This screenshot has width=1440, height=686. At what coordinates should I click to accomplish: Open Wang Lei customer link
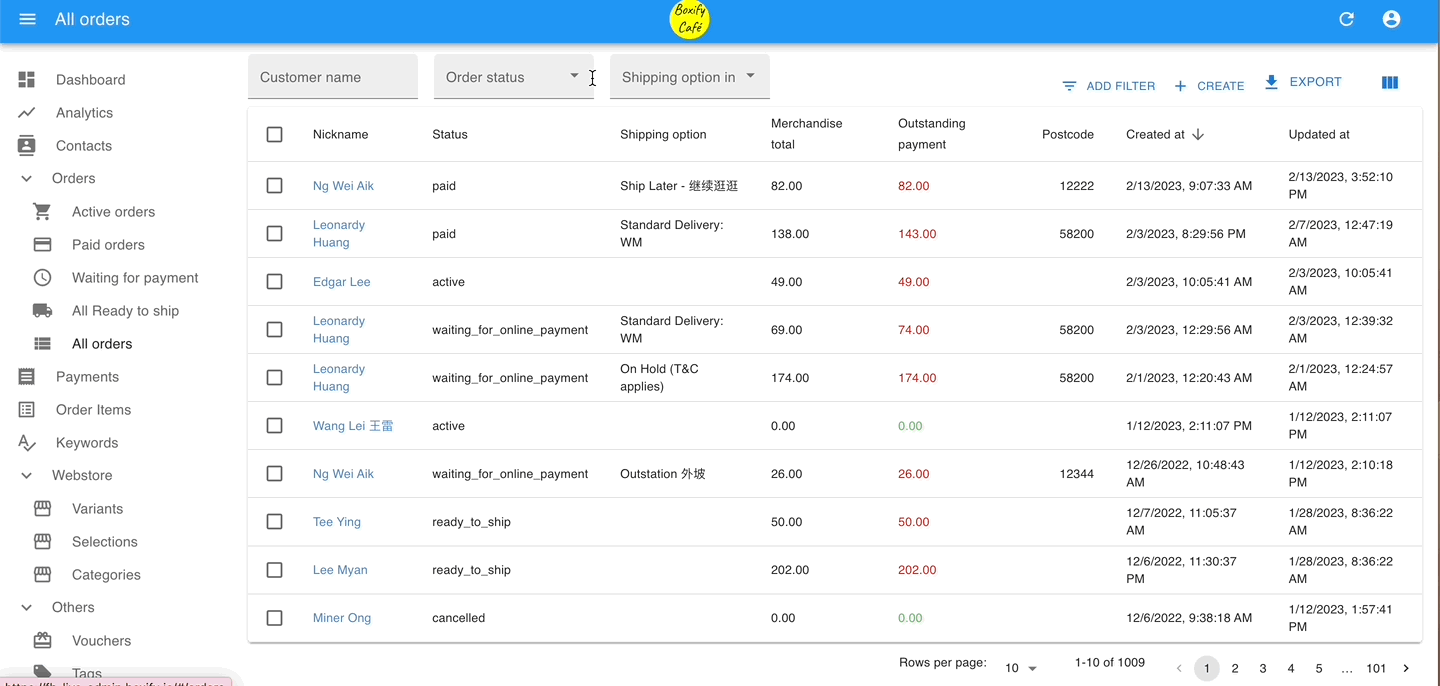[x=352, y=426]
